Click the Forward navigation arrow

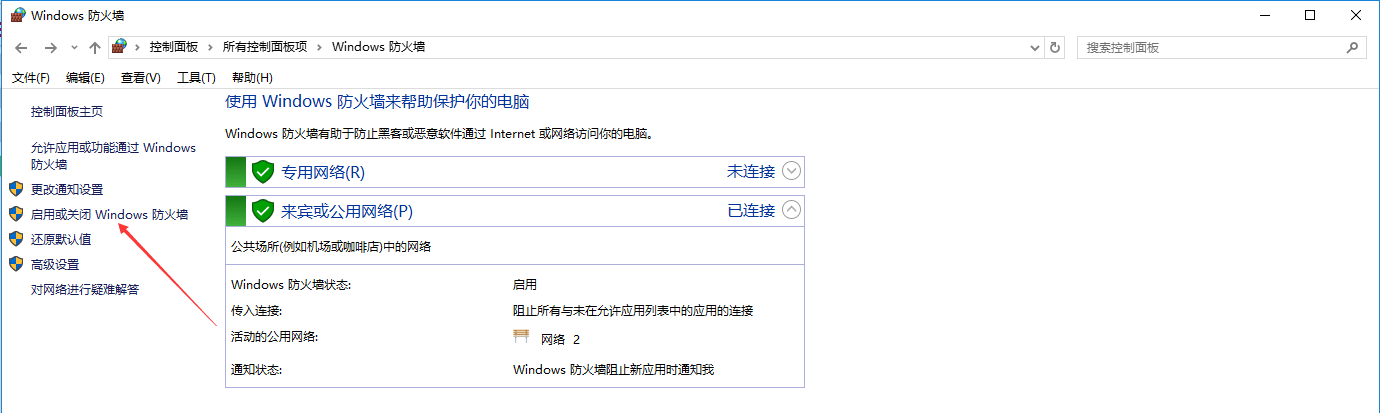pos(51,47)
